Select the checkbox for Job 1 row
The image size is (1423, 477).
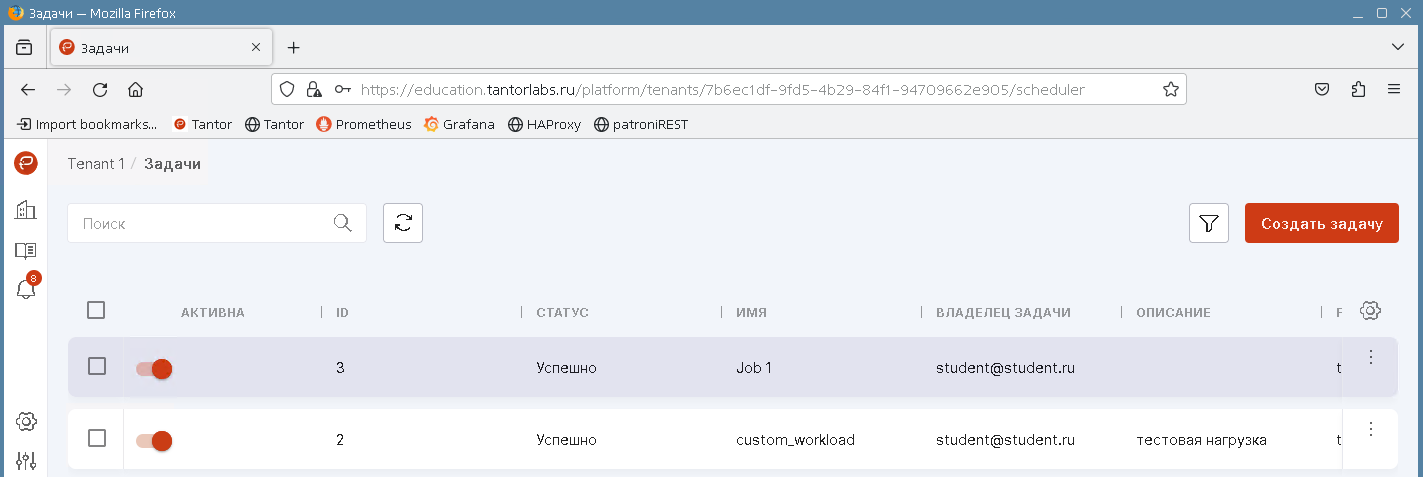click(97, 367)
